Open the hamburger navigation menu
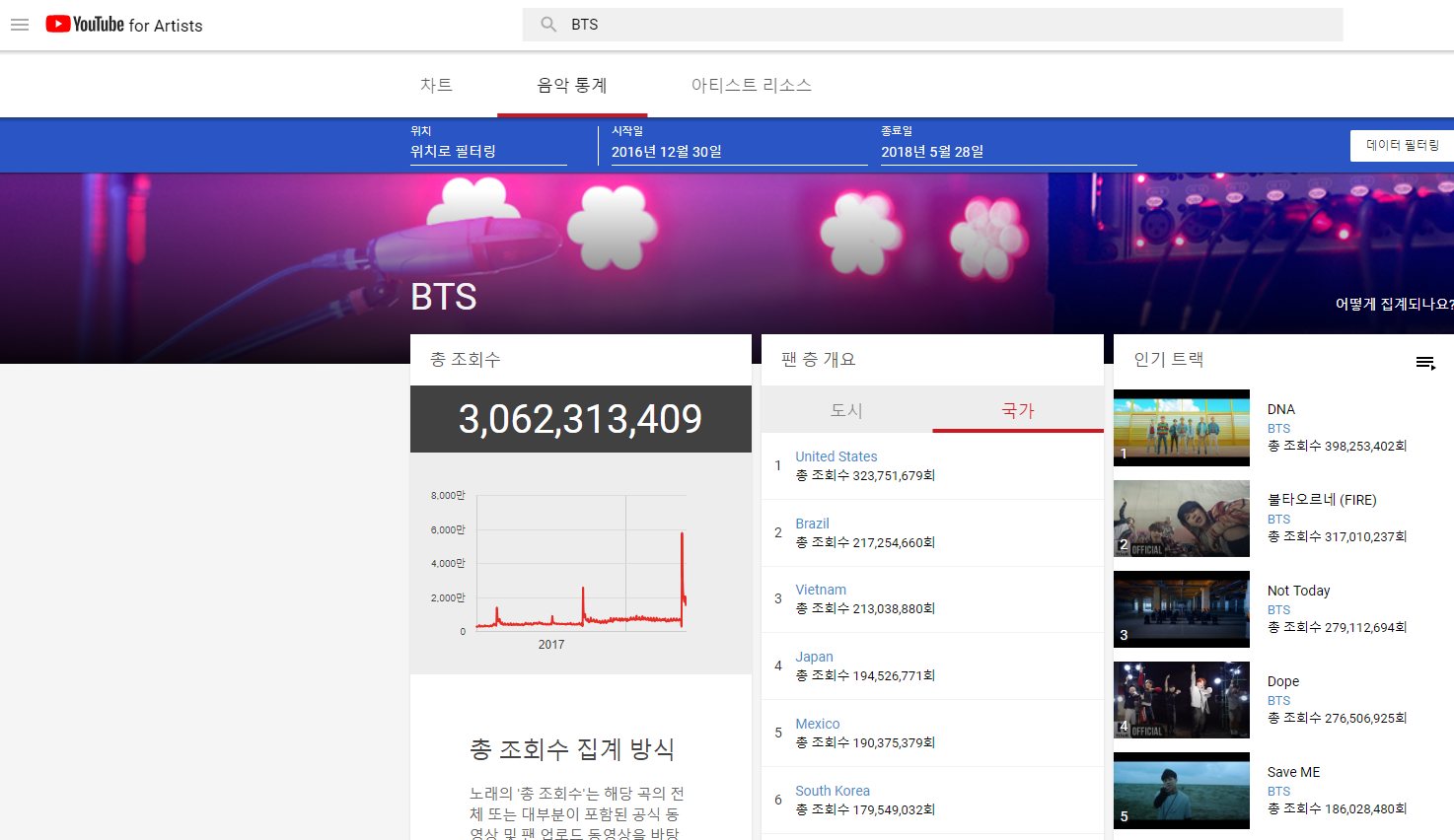The image size is (1454, 840). pos(20,25)
